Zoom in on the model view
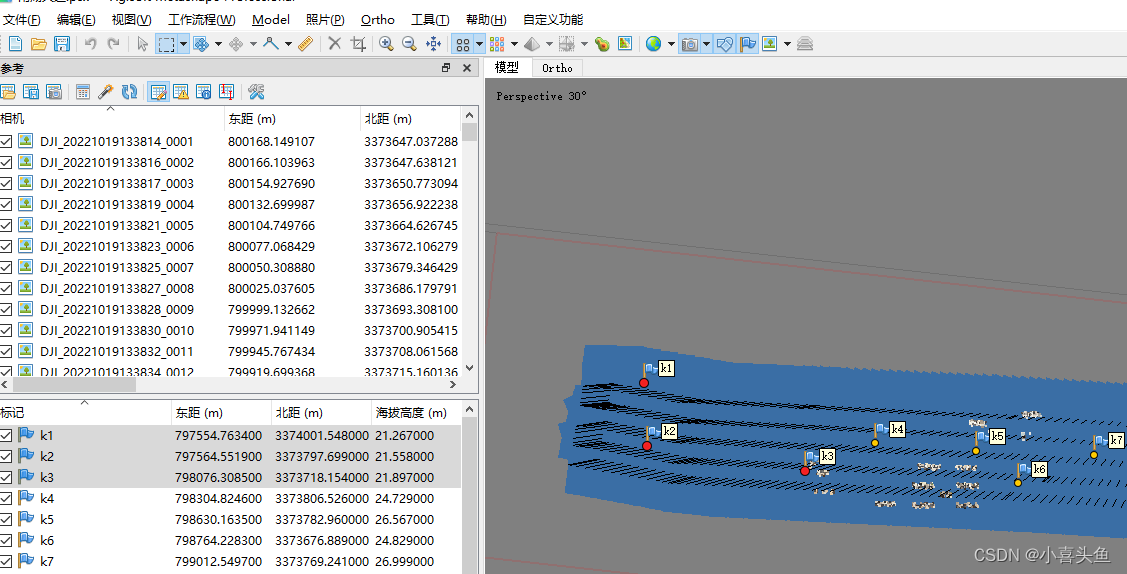Screen dimensions: 1127x574 tap(386, 45)
